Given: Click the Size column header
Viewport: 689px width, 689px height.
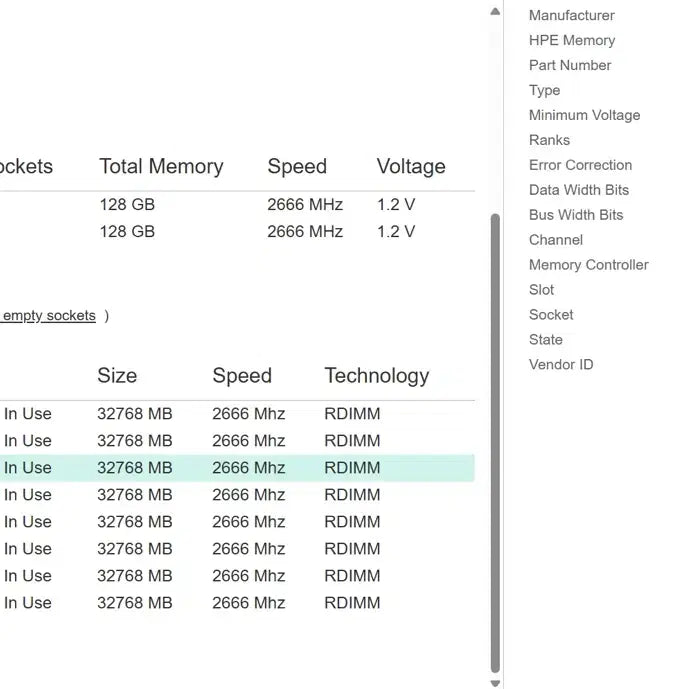Looking at the screenshot, I should (x=117, y=376).
